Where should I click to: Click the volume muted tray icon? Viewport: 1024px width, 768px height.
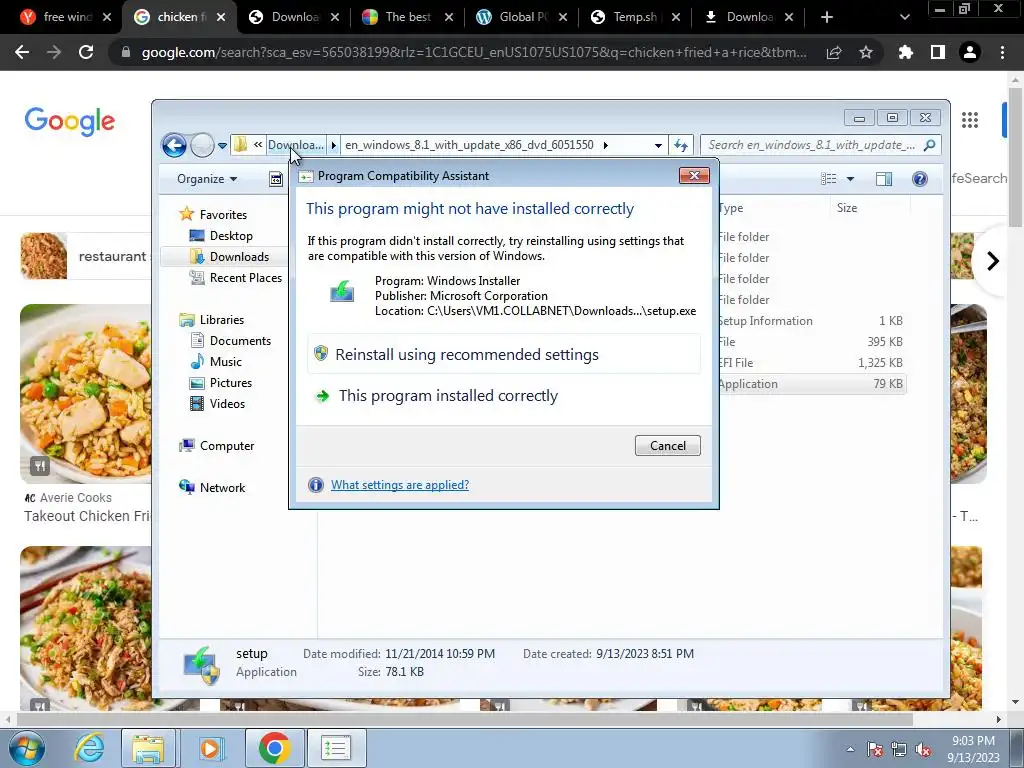[923, 750]
